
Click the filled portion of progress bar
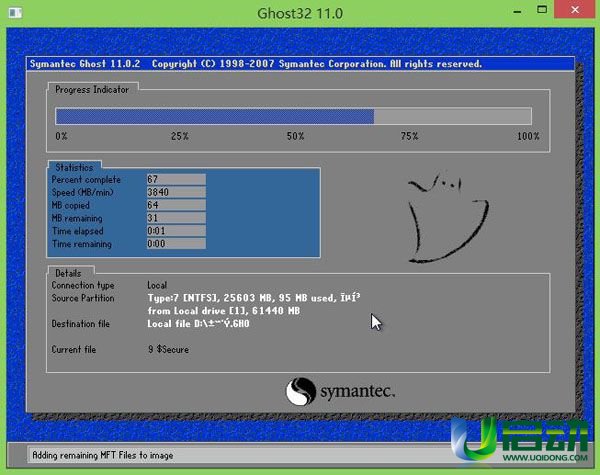pos(215,116)
